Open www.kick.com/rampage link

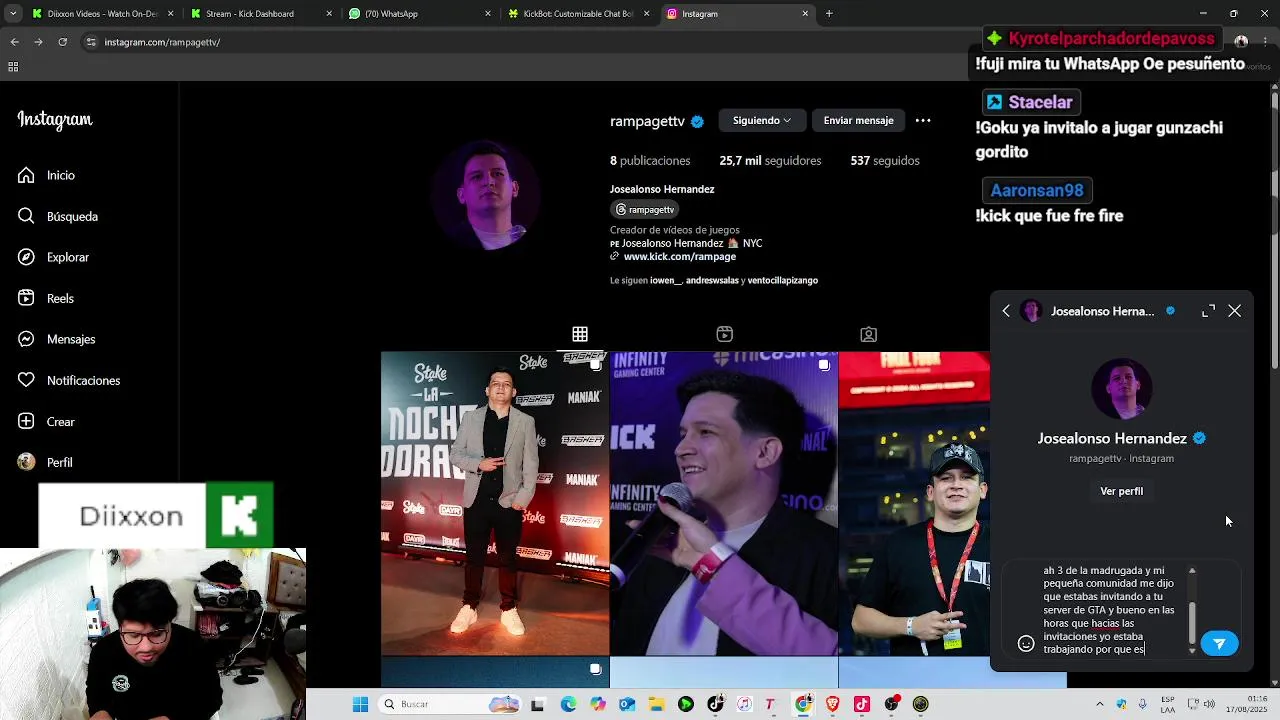tap(679, 256)
